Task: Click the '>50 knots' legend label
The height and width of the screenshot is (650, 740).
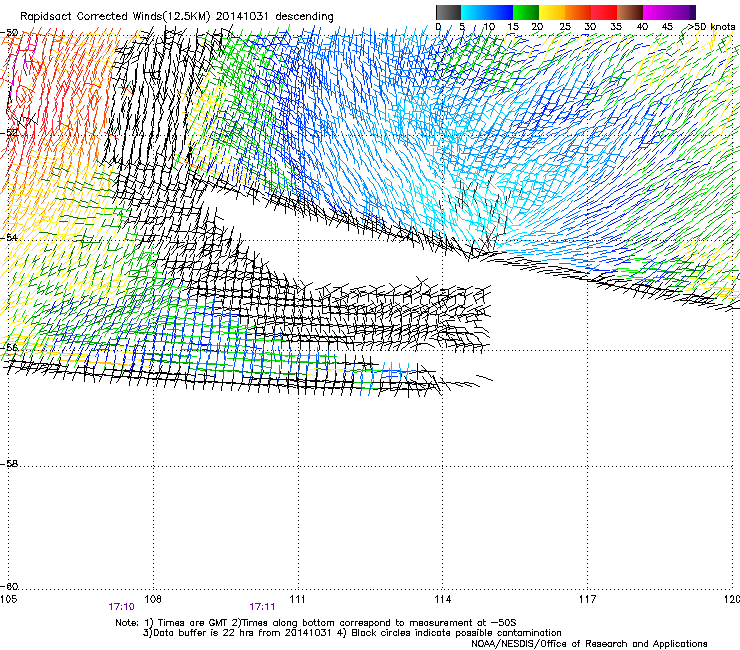Action: 711,27
